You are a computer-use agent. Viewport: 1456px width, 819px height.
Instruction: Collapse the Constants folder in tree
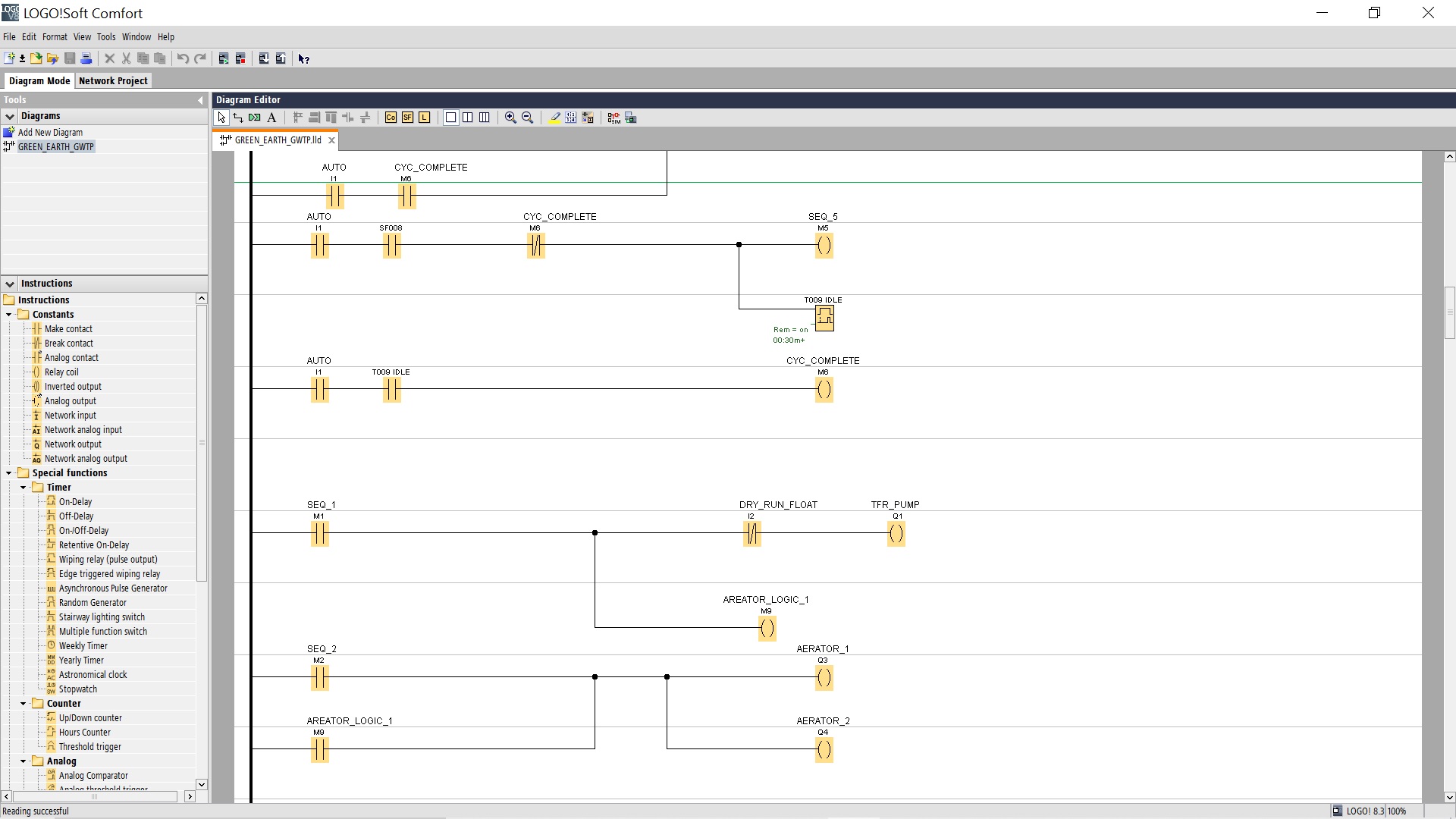pos(9,315)
